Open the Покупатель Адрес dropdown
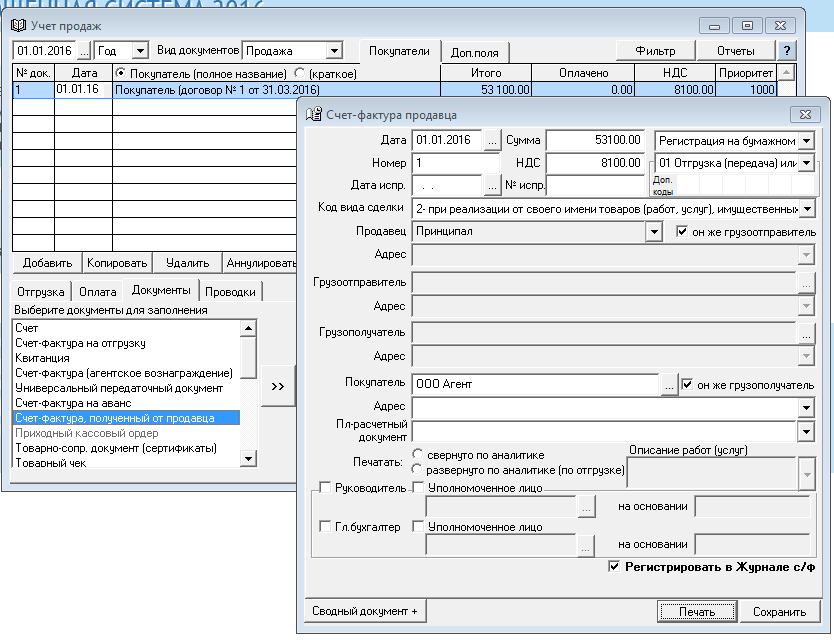 click(x=806, y=408)
